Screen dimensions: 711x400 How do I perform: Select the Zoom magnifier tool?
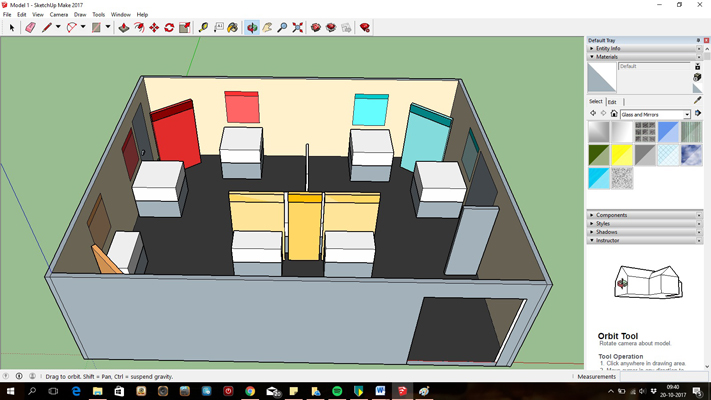click(x=282, y=28)
